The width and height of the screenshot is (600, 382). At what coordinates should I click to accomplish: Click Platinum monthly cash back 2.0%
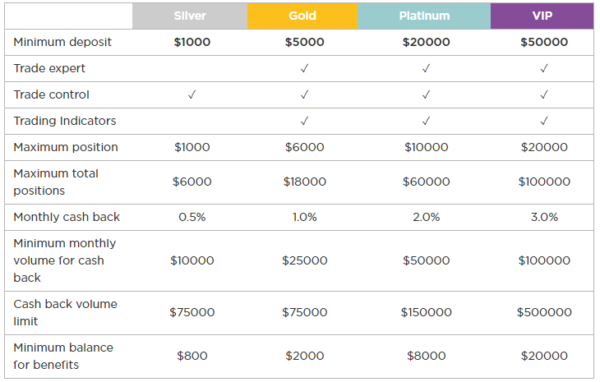426,217
